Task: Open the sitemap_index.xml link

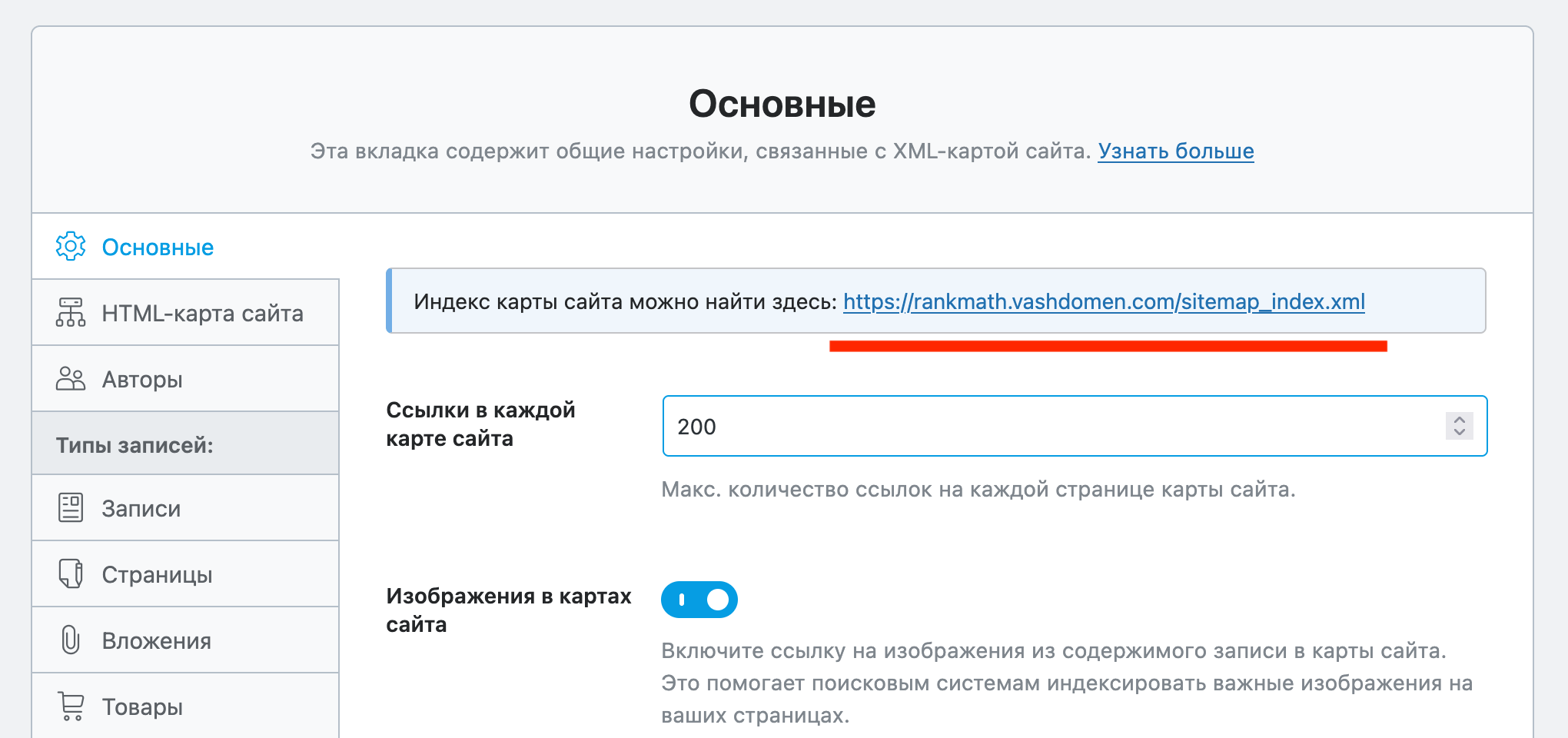Action: click(1104, 301)
